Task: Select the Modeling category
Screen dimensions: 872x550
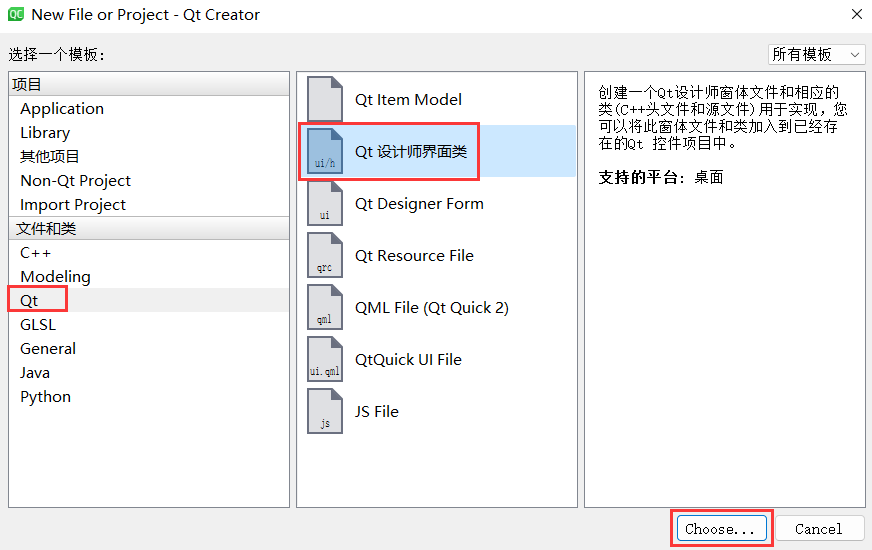Action: pyautogui.click(x=55, y=276)
